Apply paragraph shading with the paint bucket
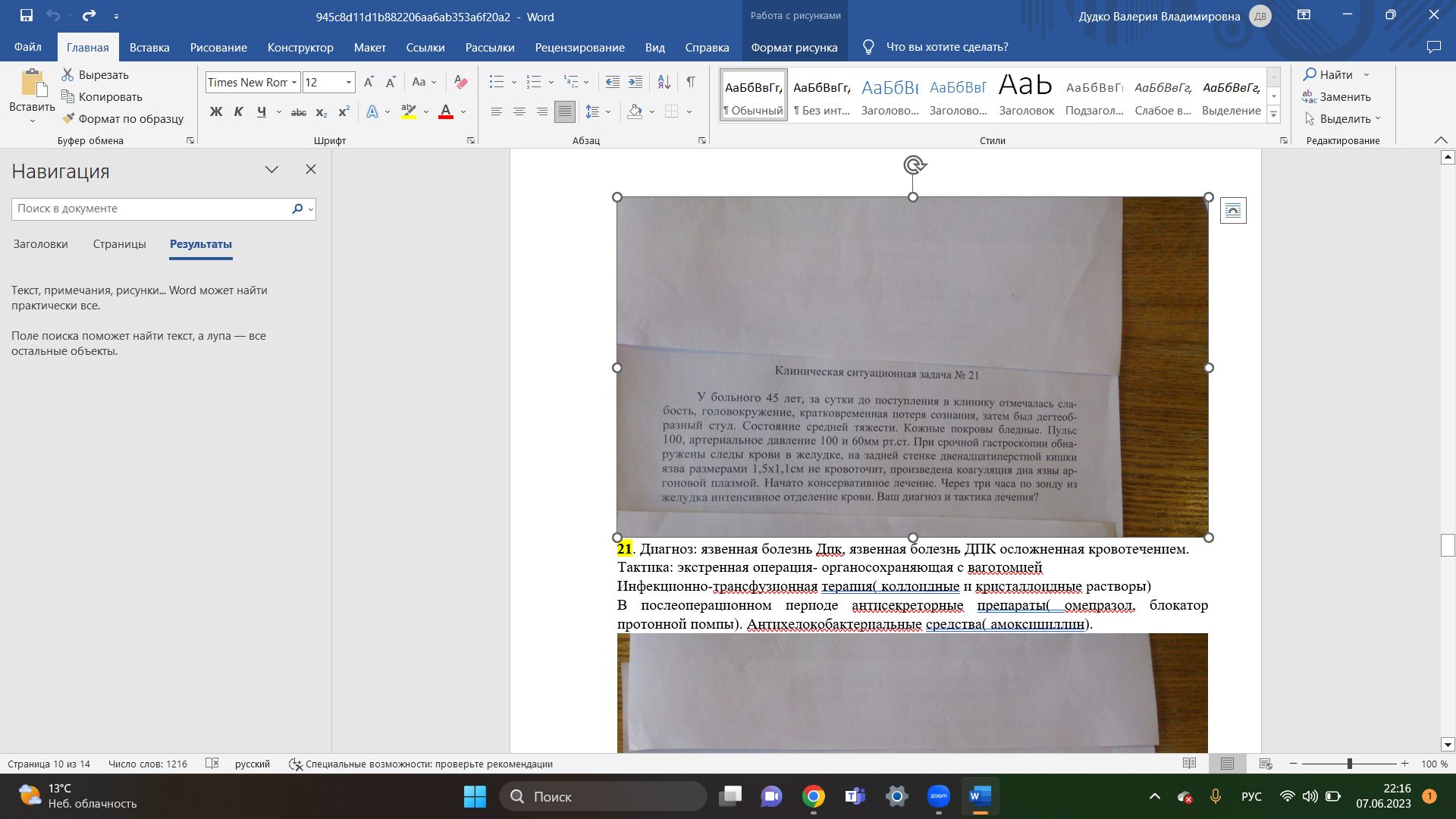 635,111
